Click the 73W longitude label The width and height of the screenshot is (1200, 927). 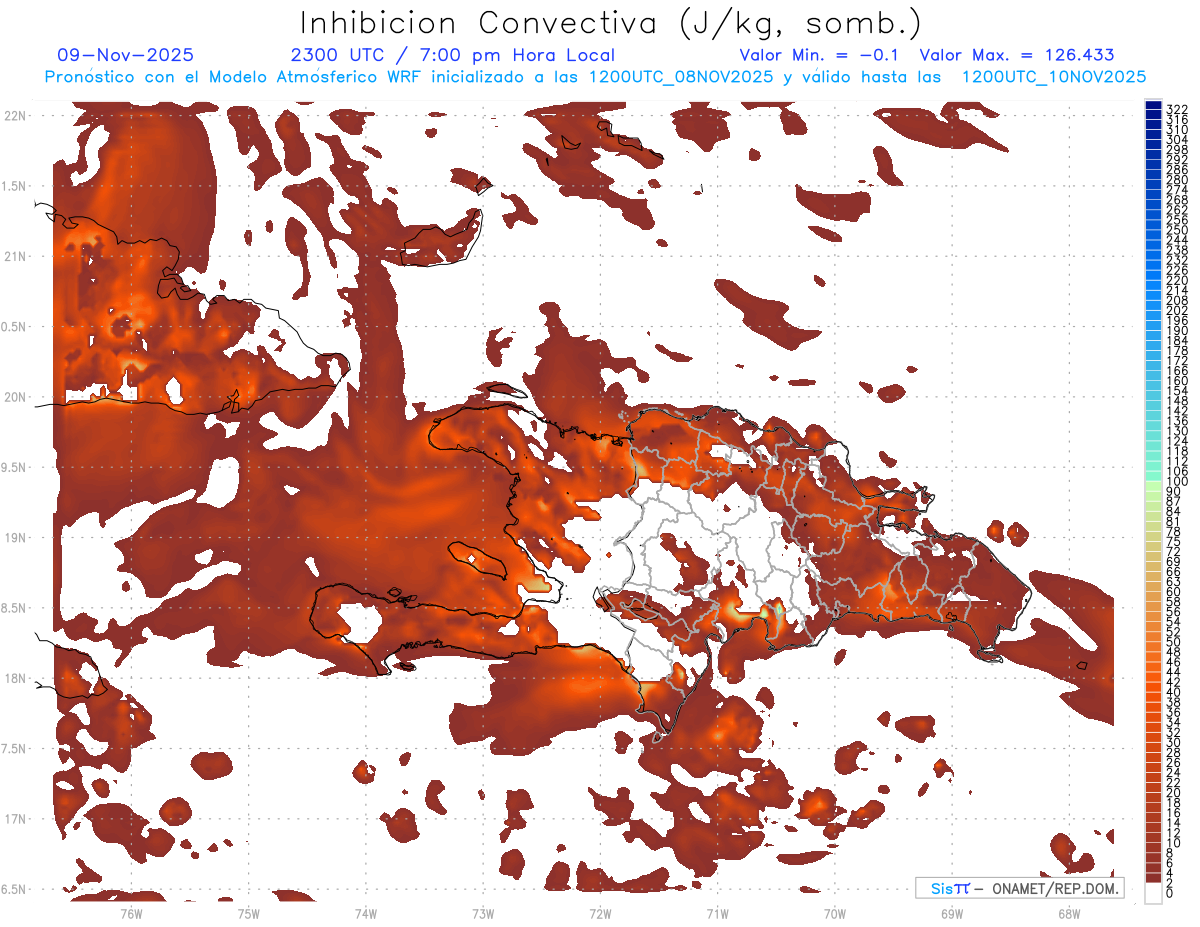point(483,913)
